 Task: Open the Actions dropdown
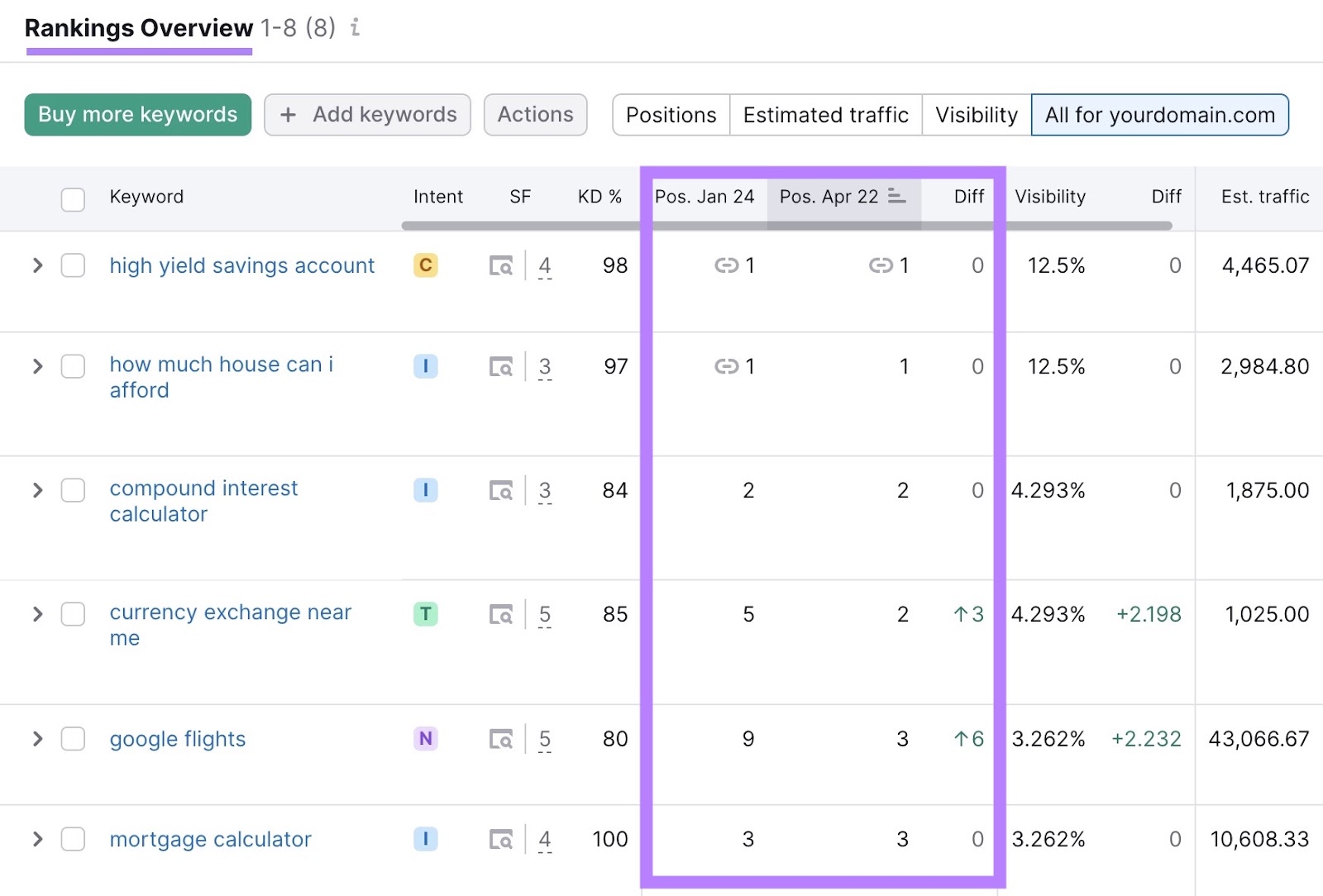pos(535,115)
